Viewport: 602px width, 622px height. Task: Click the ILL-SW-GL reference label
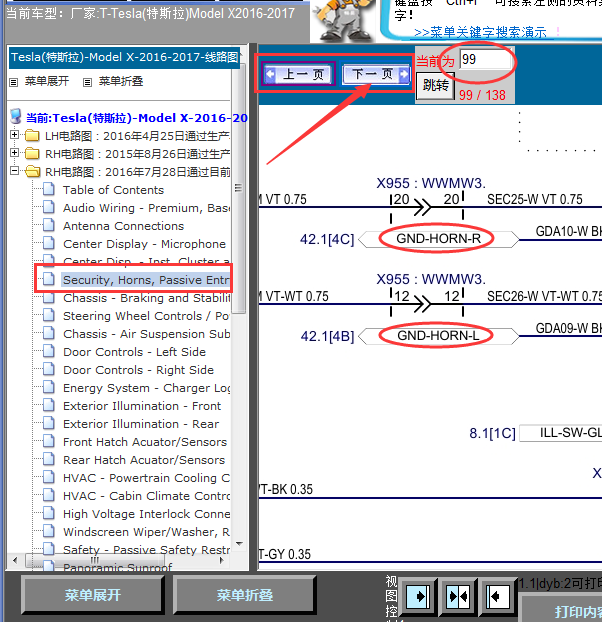click(561, 433)
